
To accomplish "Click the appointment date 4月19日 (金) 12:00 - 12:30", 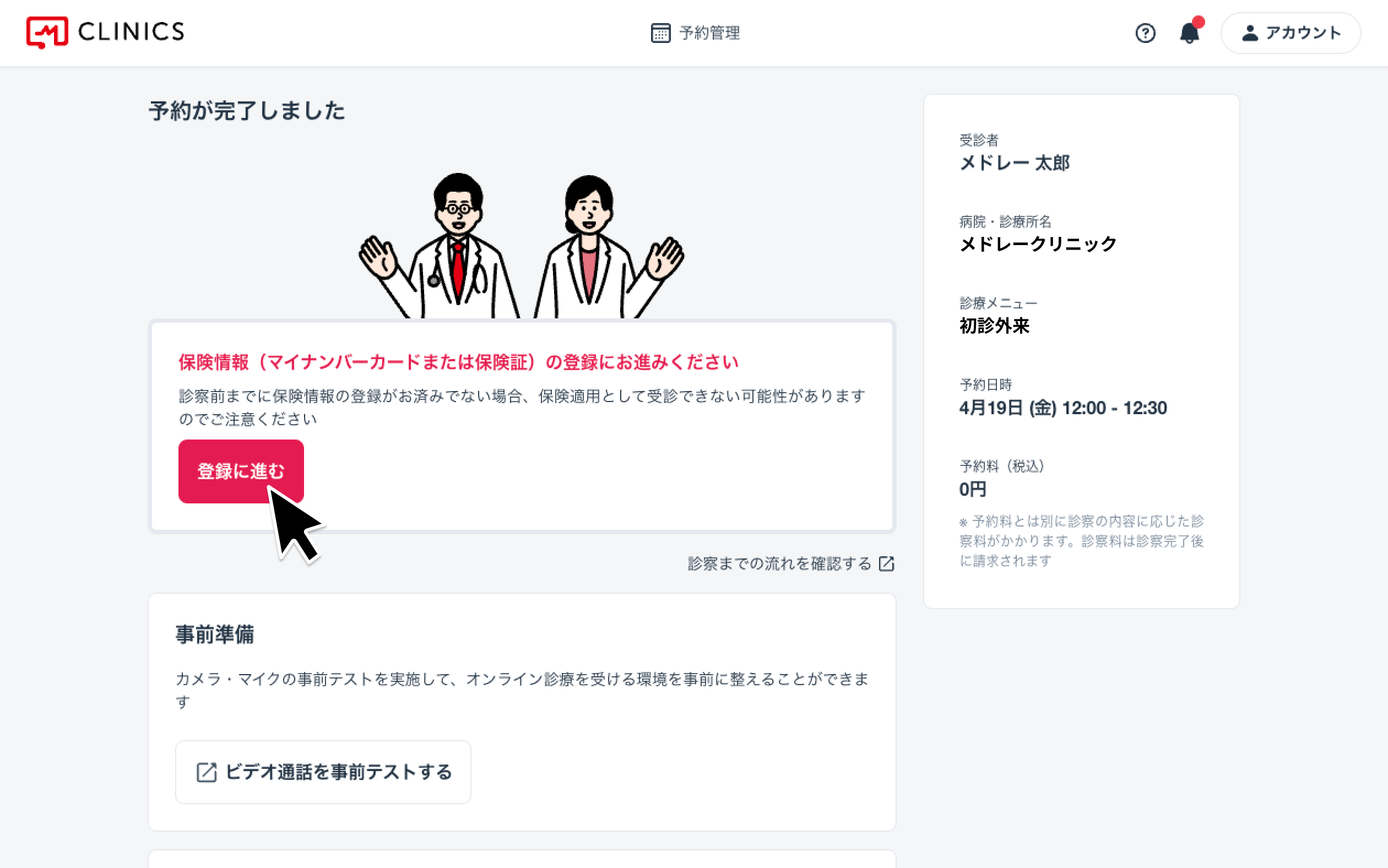I will click(1062, 408).
